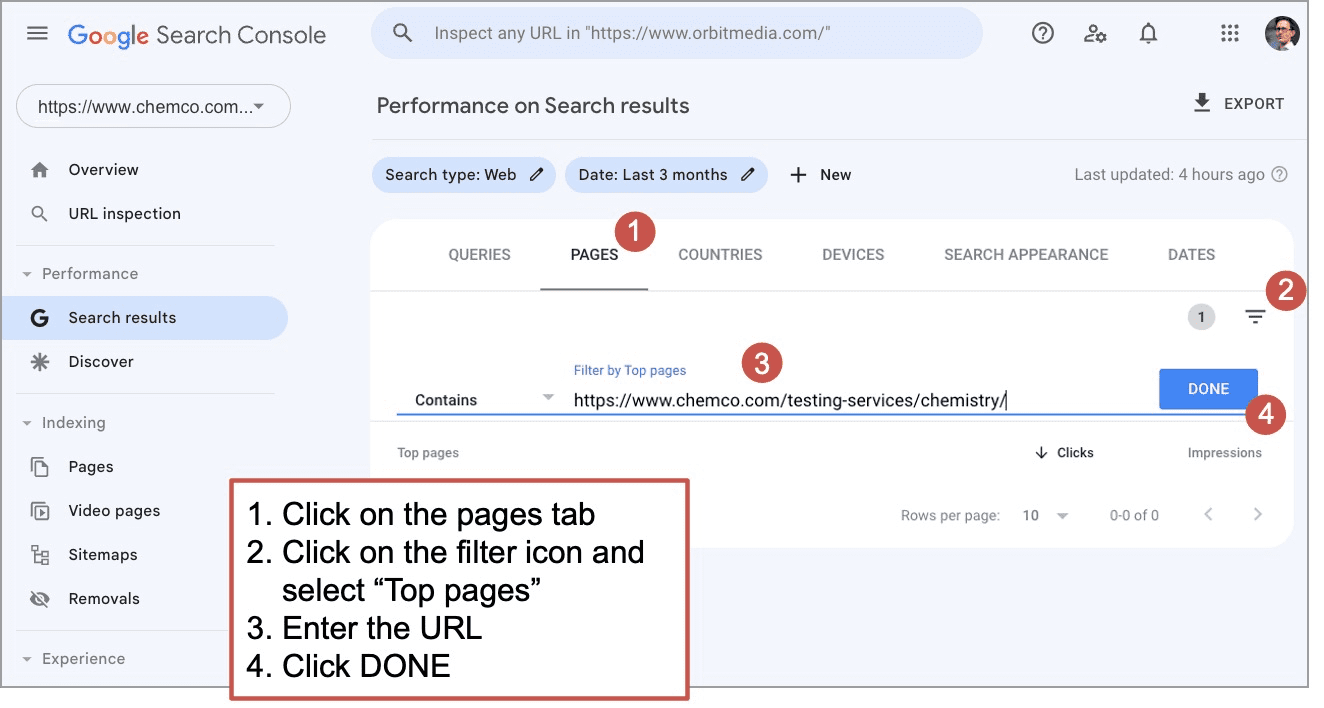Open the Google apps grid
1324x708 pixels.
[1230, 33]
